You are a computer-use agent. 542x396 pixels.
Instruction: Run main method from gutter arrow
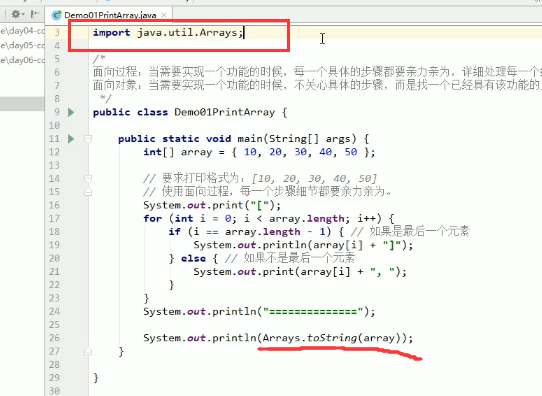pyautogui.click(x=71, y=139)
